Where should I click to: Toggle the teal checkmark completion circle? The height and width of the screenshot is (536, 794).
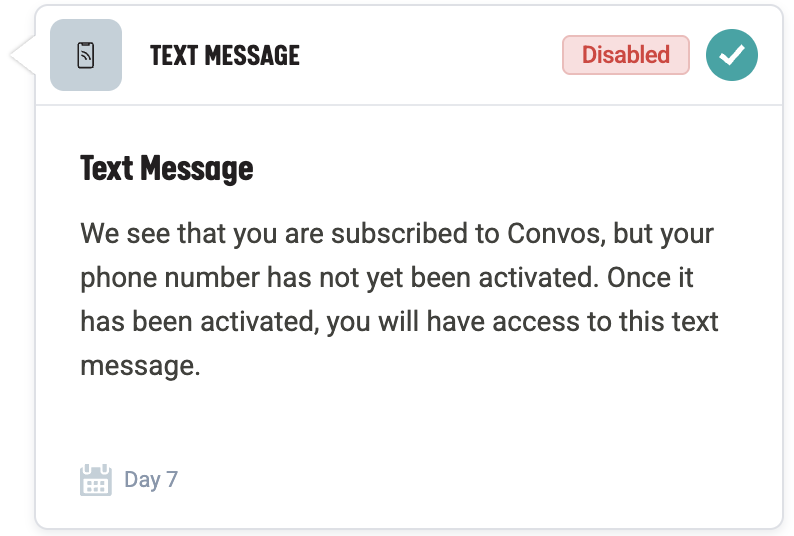point(731,56)
